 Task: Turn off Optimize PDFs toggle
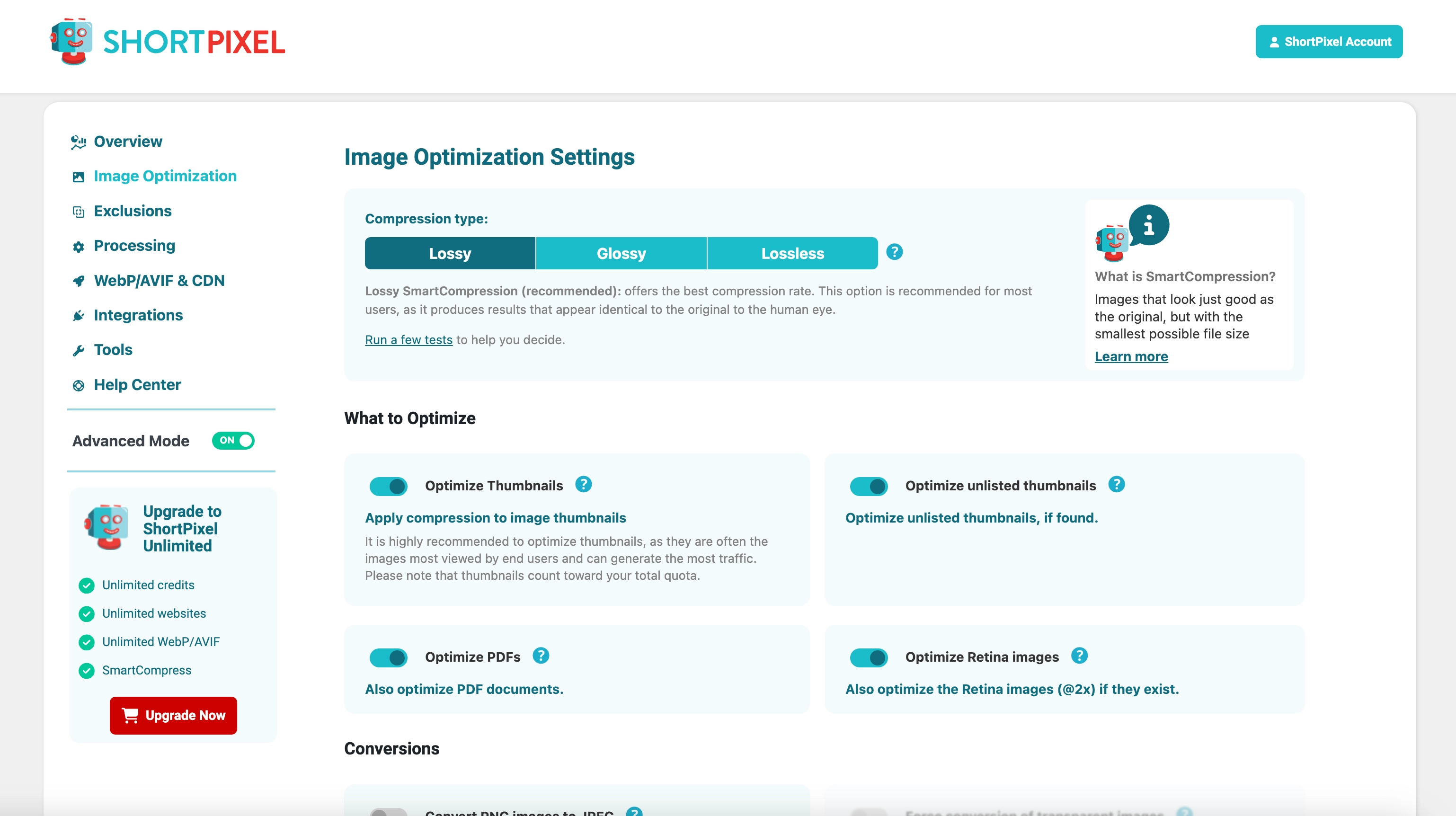(388, 657)
